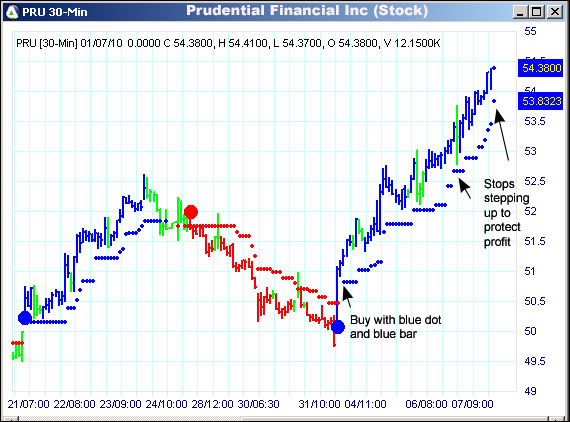Select the large blue buy dot near 21/07:00
The height and width of the screenshot is (422, 570).
pos(25,318)
